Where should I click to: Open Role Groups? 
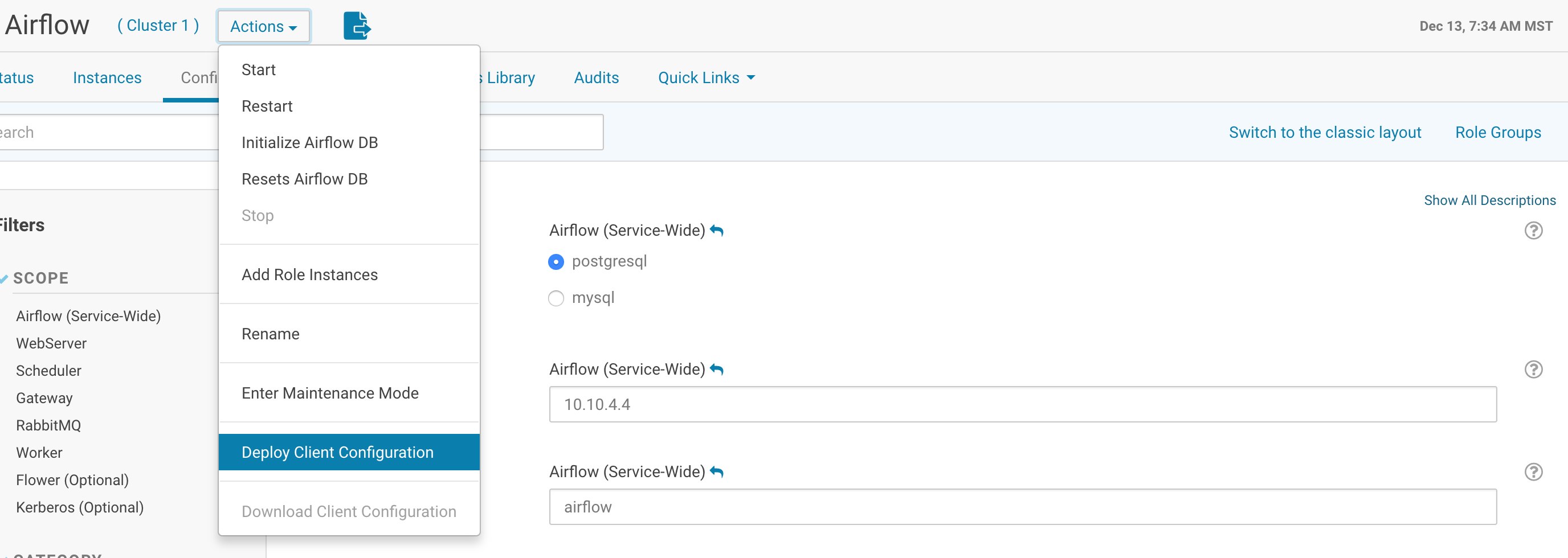(x=1498, y=132)
